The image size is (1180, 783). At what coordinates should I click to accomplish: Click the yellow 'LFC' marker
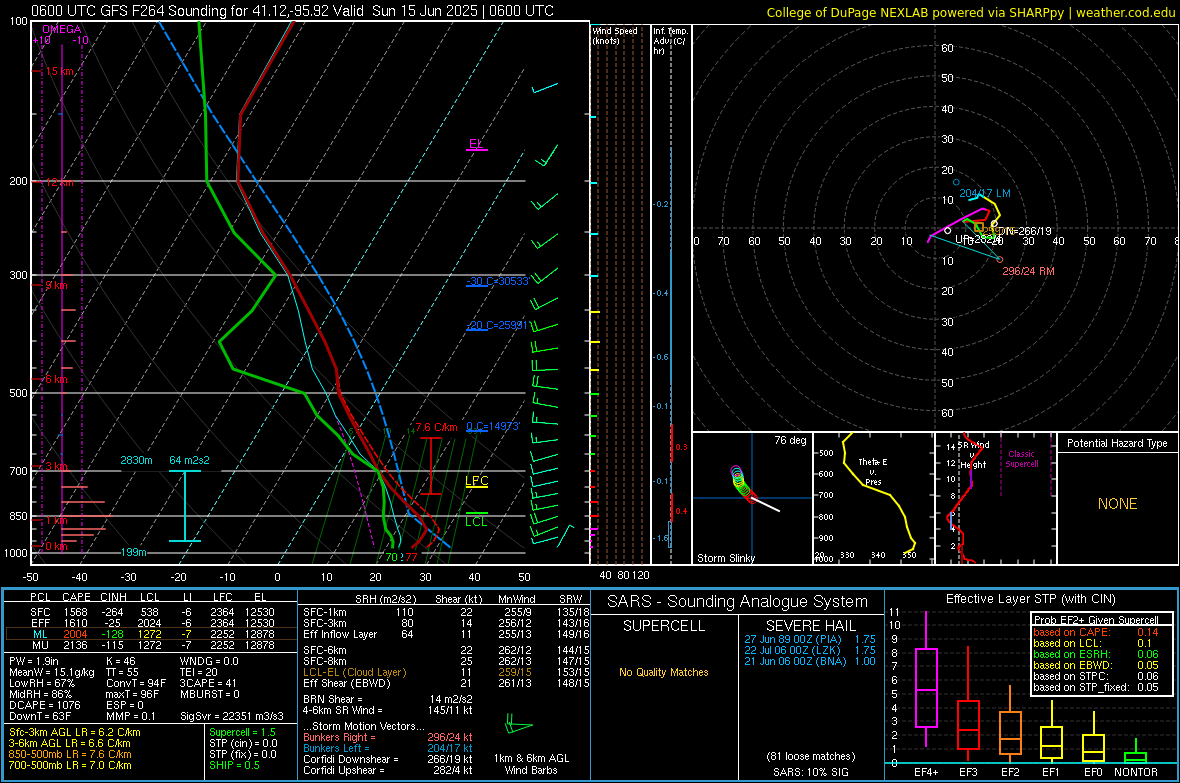[x=476, y=481]
